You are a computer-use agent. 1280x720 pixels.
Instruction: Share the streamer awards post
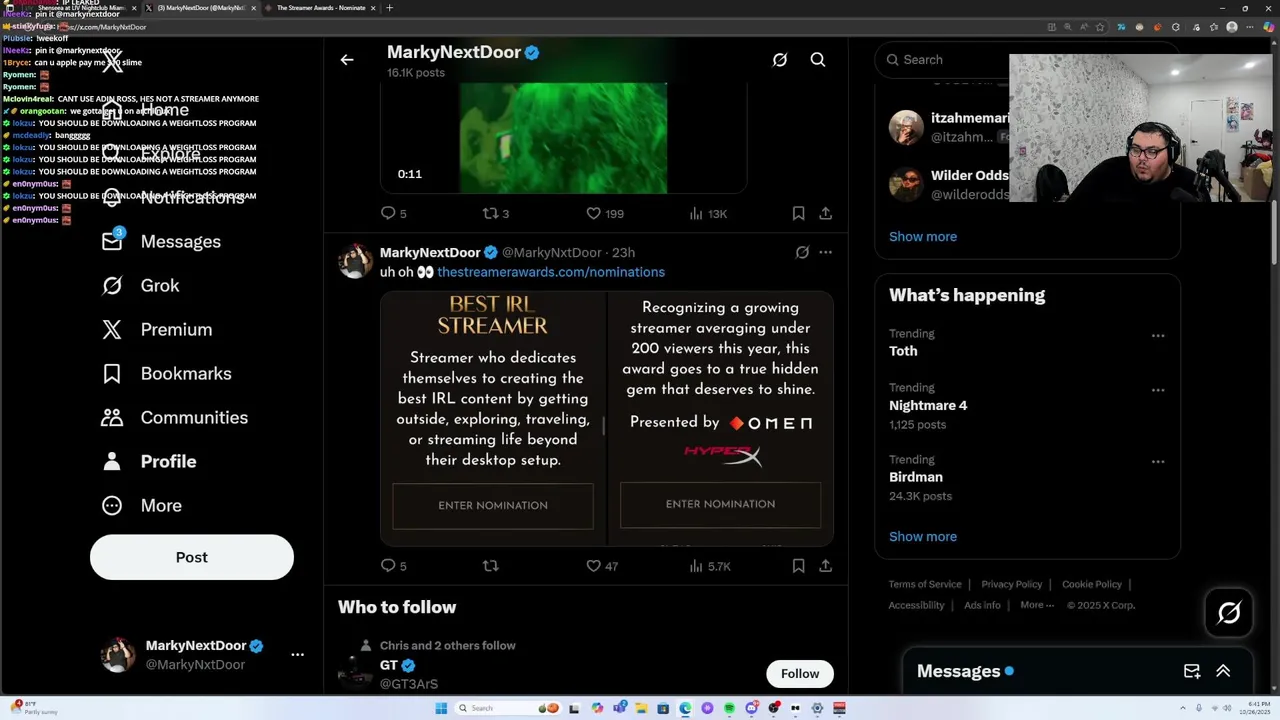coord(825,566)
